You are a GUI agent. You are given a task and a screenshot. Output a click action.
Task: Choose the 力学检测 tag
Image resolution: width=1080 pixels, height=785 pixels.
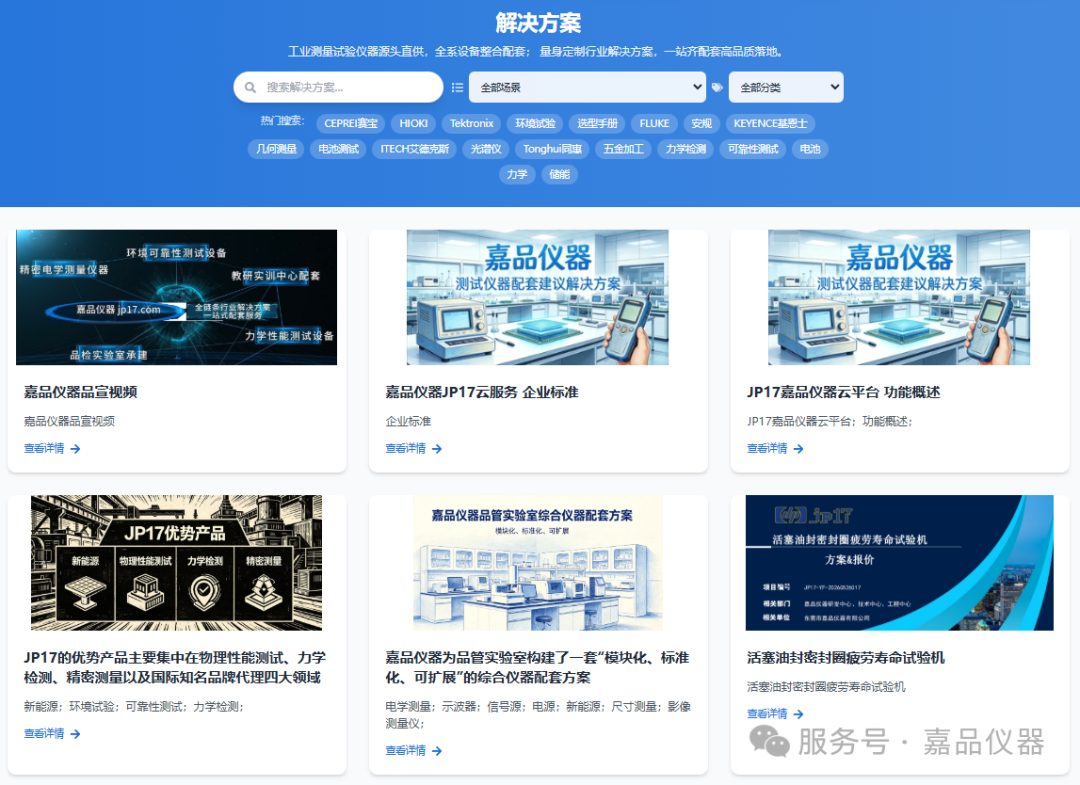tap(685, 149)
